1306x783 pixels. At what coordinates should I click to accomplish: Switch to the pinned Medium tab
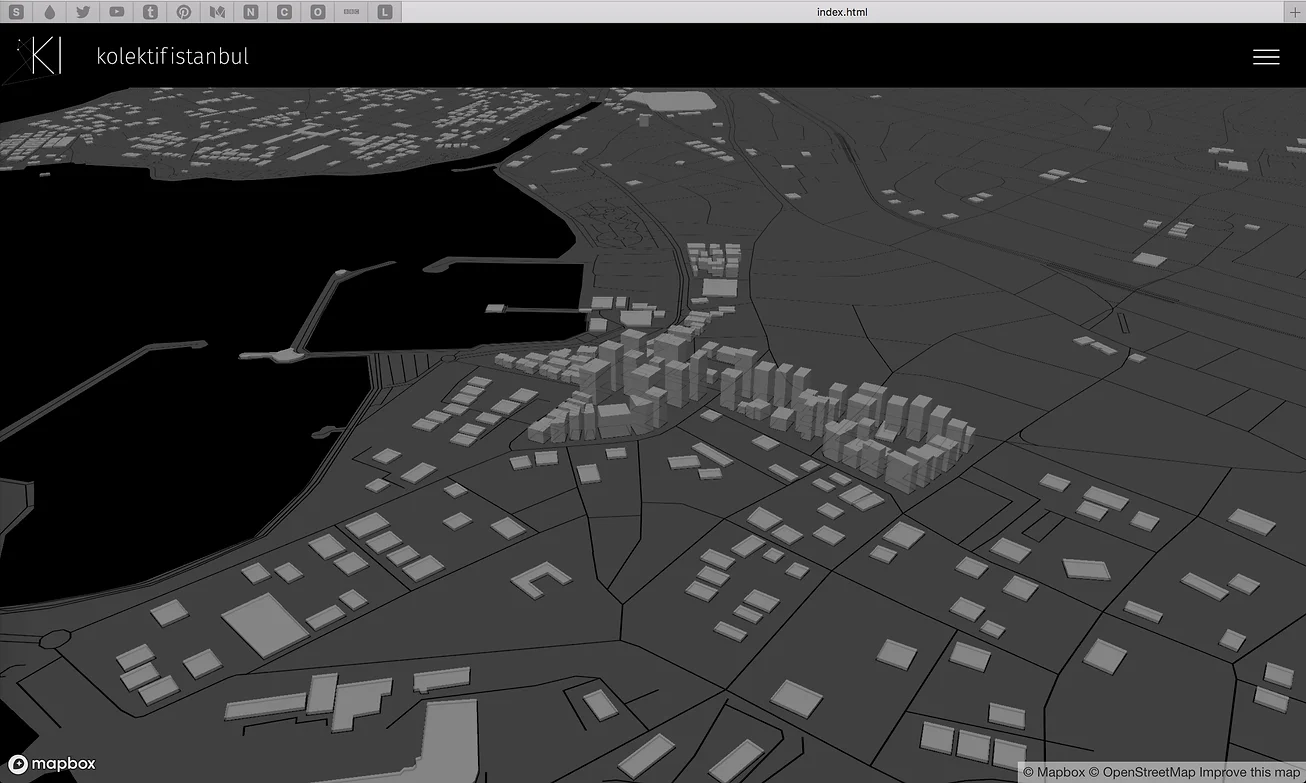pos(217,12)
